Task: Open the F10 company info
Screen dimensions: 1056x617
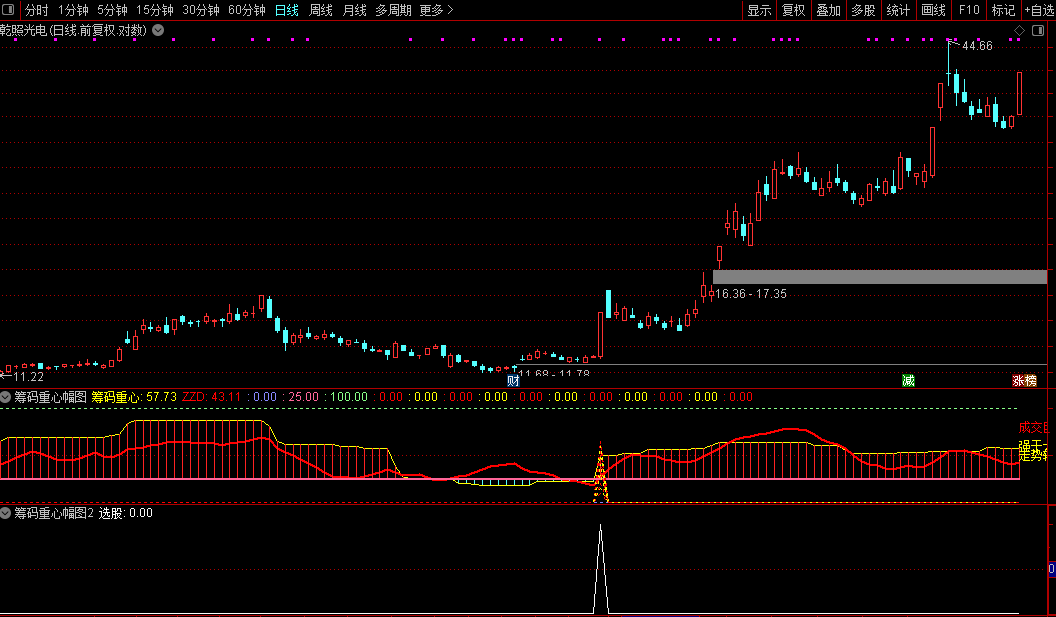Action: [968, 10]
